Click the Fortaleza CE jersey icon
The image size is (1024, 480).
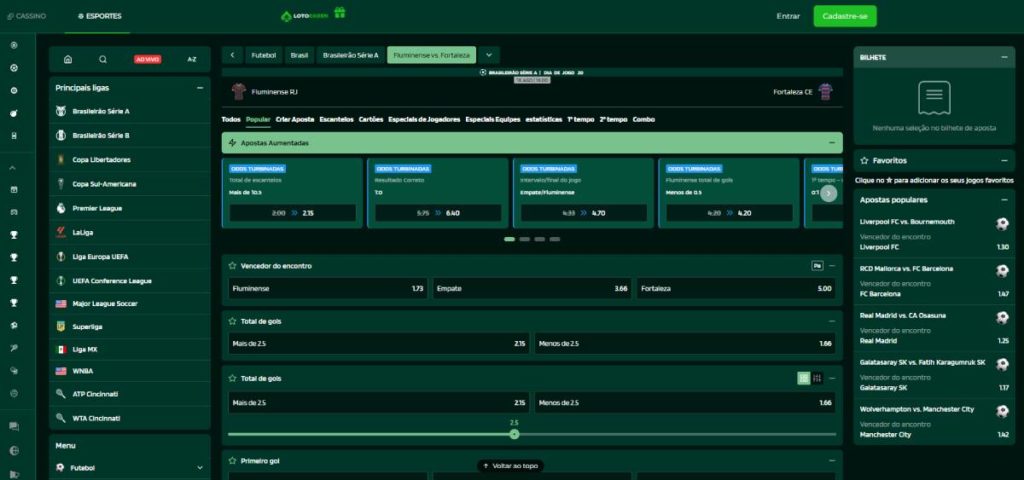pos(825,92)
